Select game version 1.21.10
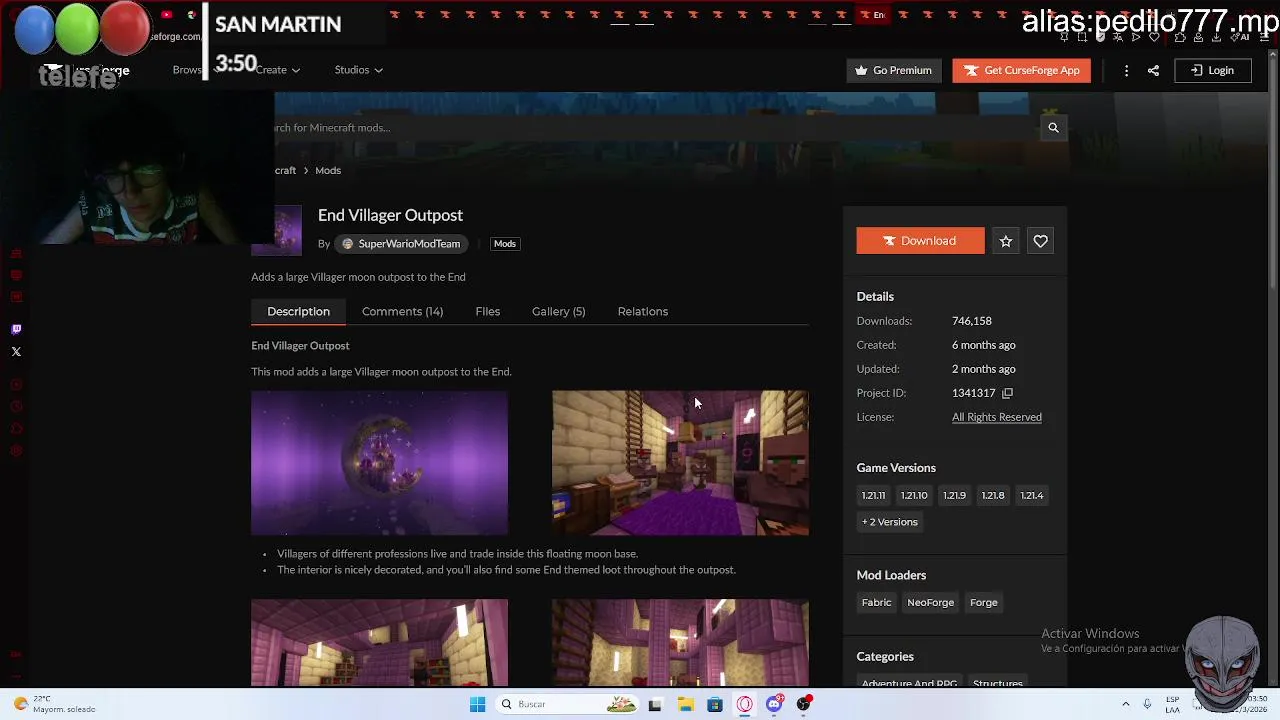 913,495
